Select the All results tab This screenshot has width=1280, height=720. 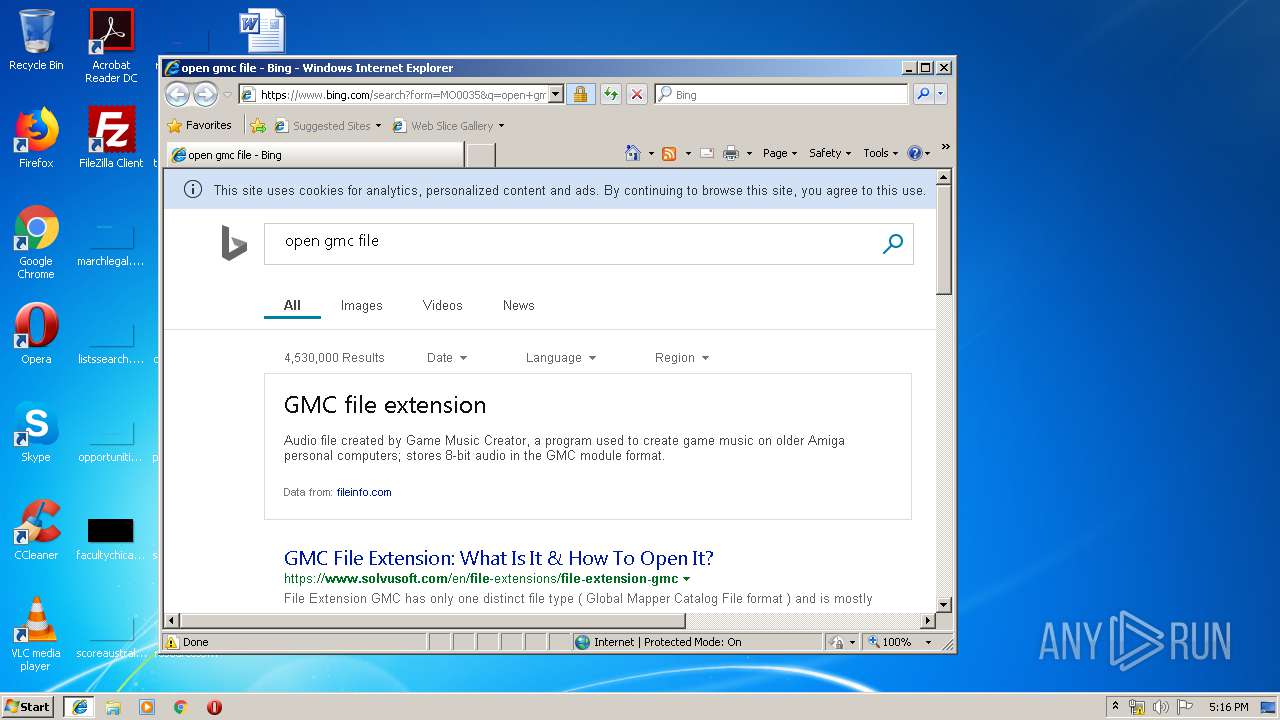click(292, 305)
